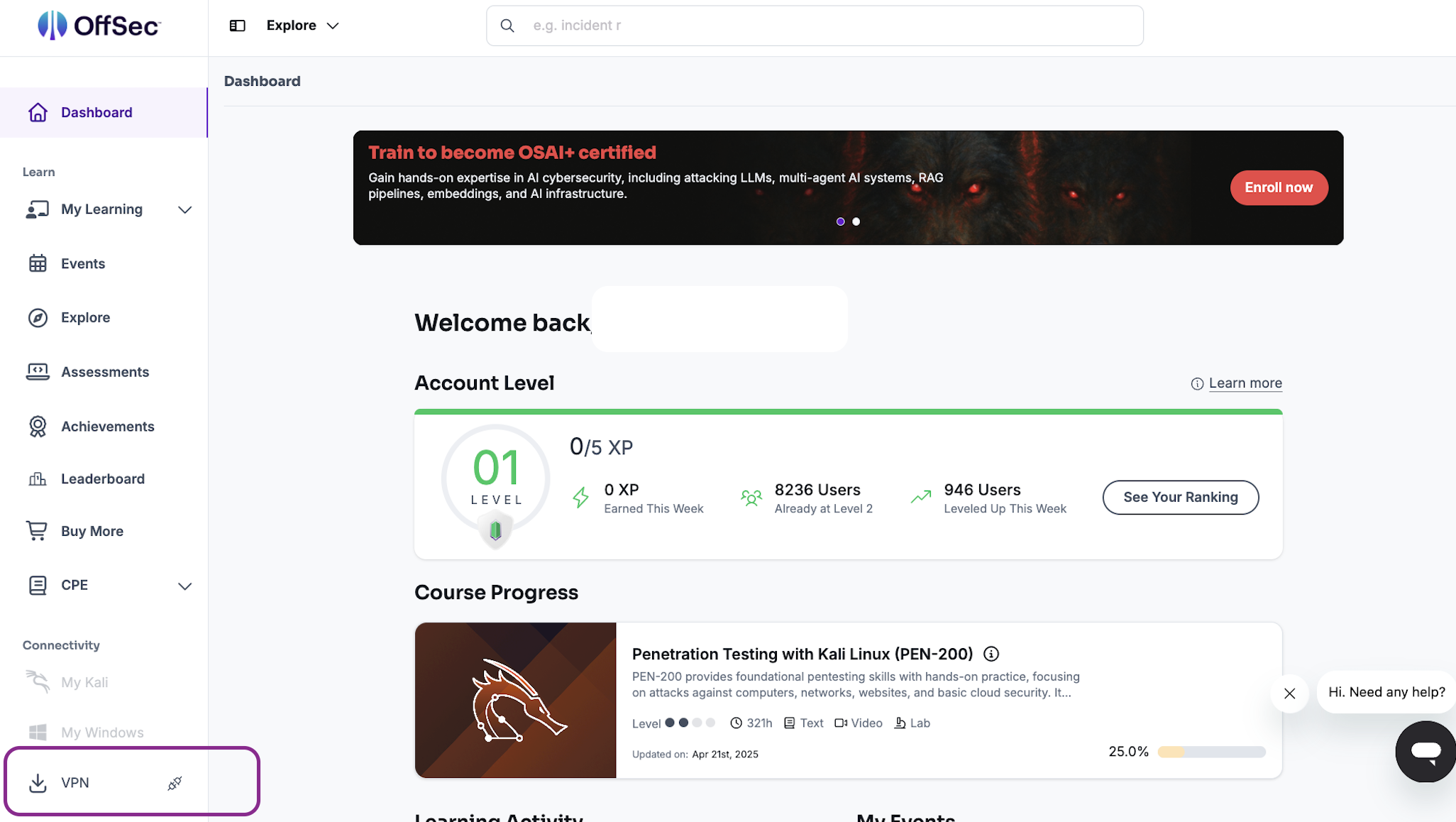Image resolution: width=1456 pixels, height=822 pixels.
Task: Click the Leaderboard podium icon
Action: (x=38, y=479)
